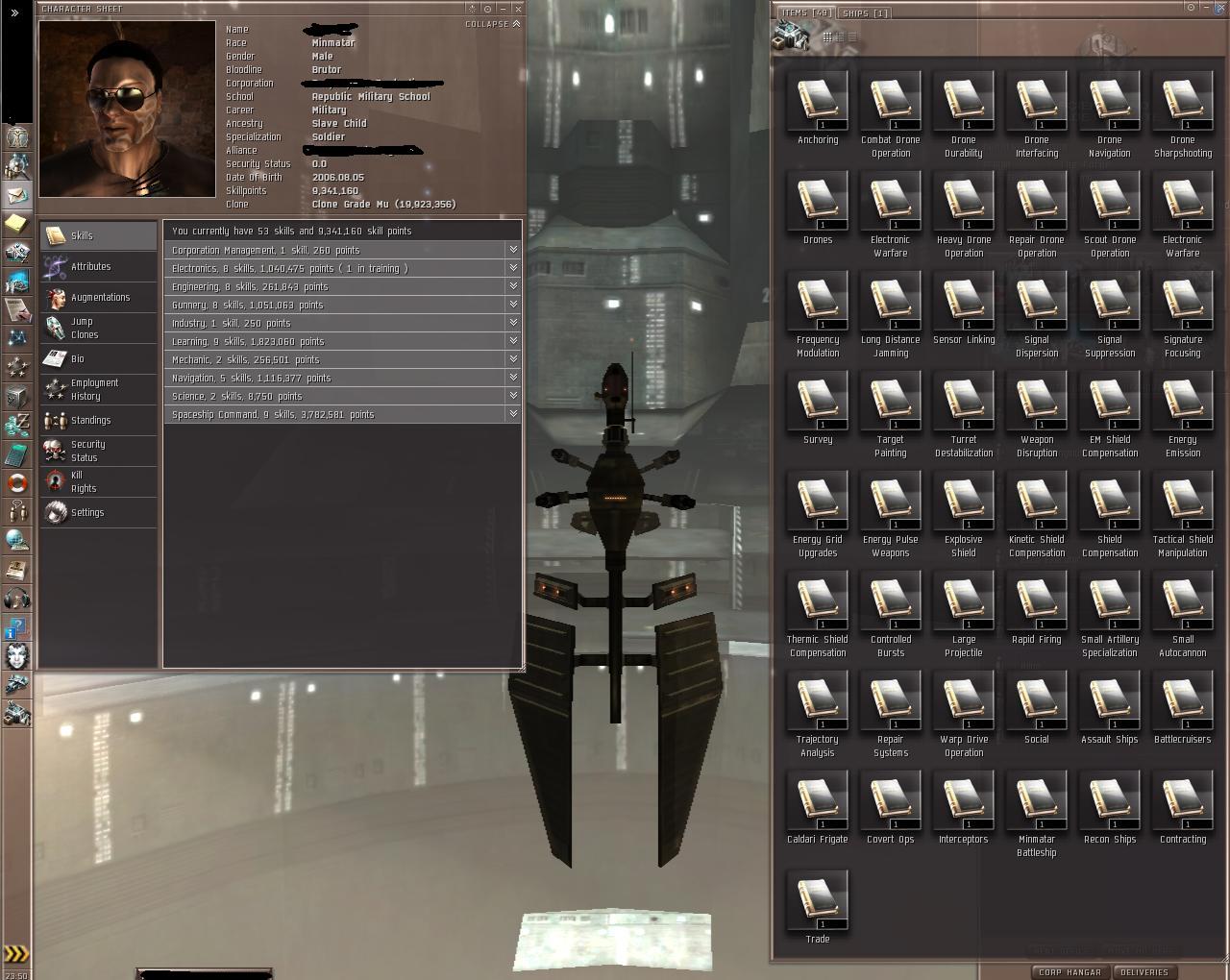1230x980 pixels.
Task: Open the Deliveries hangar
Action: [1144, 972]
